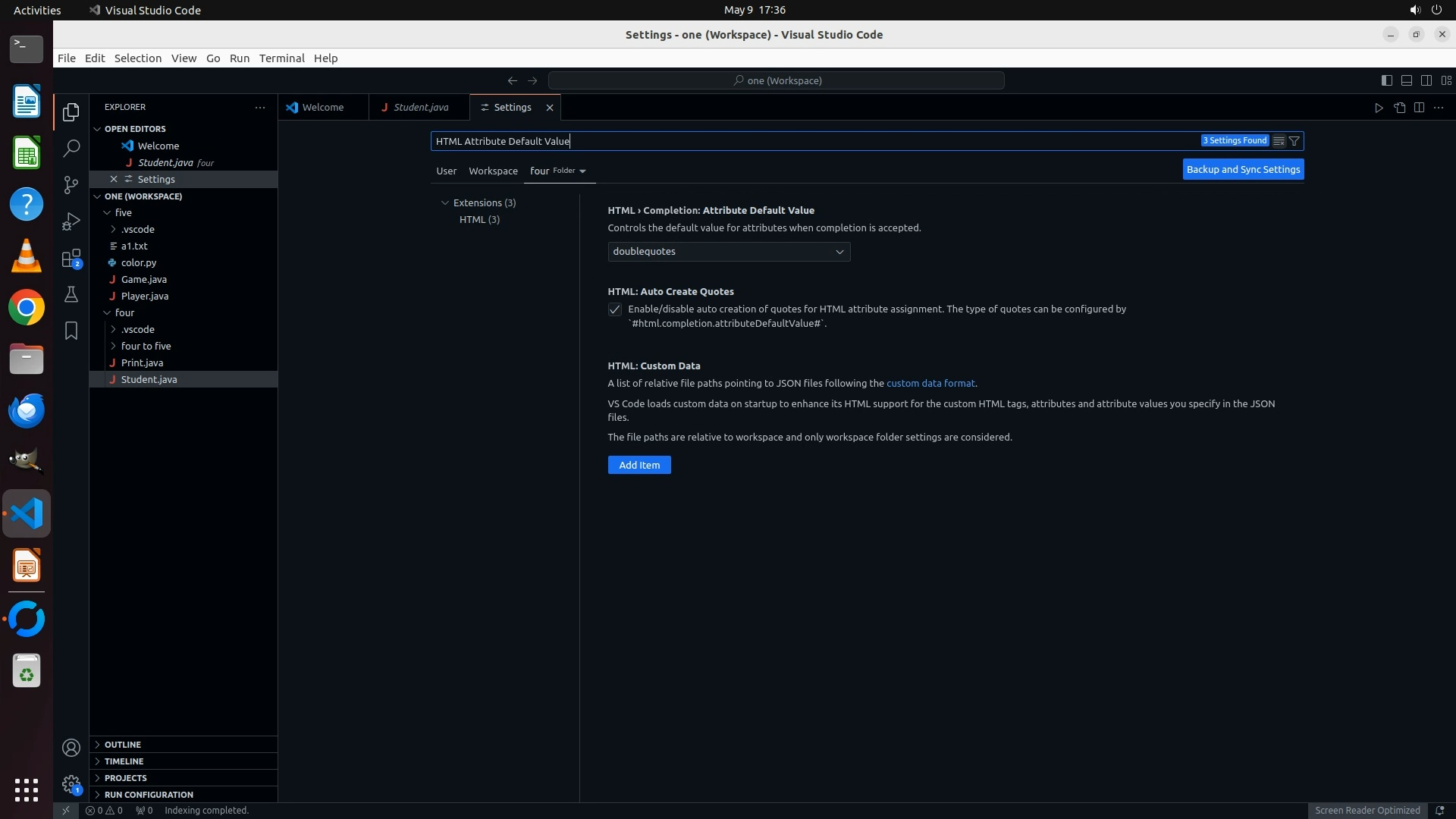Viewport: 1456px width, 819px height.
Task: Toggle the primary side bar layout icon
Action: coord(1386,80)
